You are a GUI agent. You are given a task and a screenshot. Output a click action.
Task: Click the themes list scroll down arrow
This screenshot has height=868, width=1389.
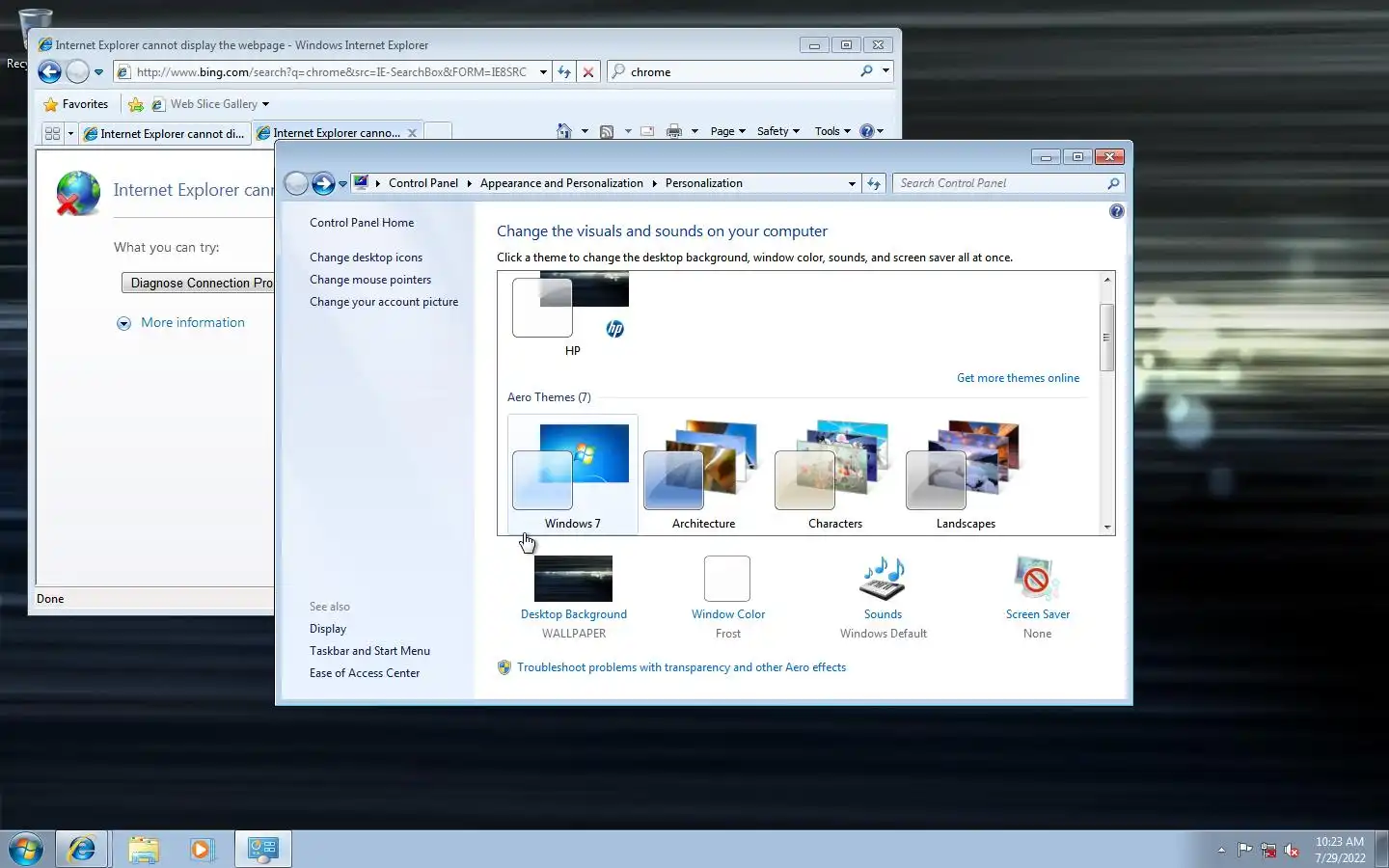point(1106,527)
